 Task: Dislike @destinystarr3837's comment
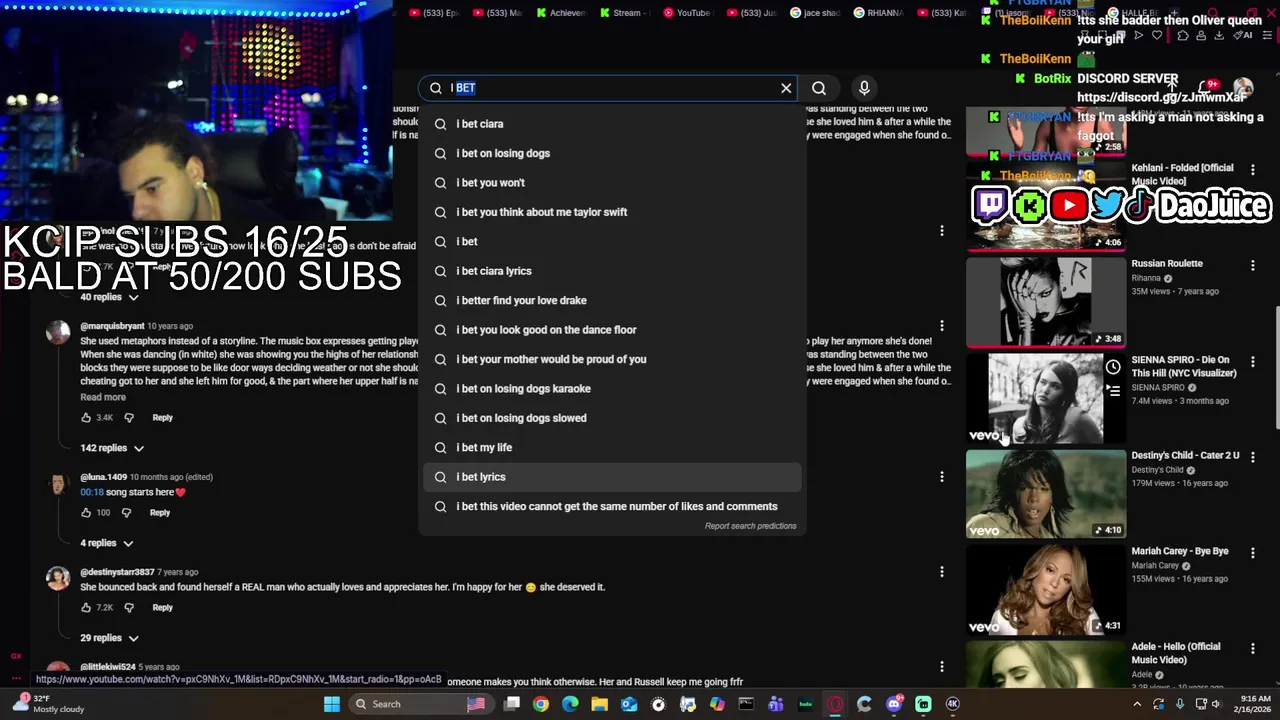click(128, 608)
